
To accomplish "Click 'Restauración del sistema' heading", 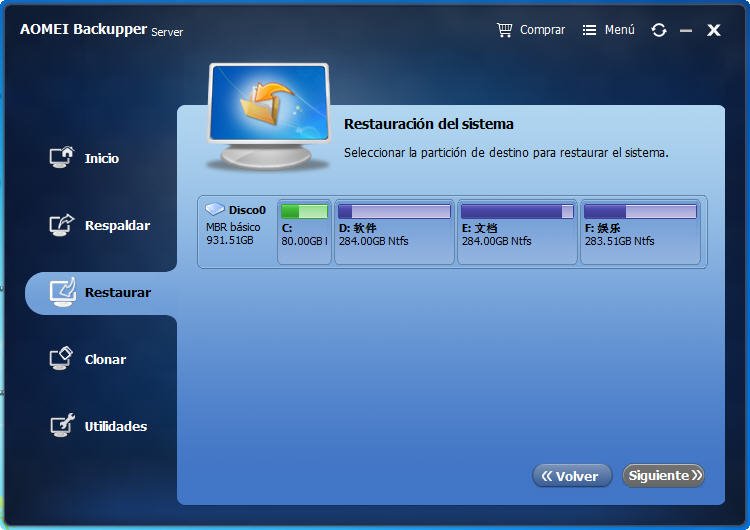I will [429, 124].
